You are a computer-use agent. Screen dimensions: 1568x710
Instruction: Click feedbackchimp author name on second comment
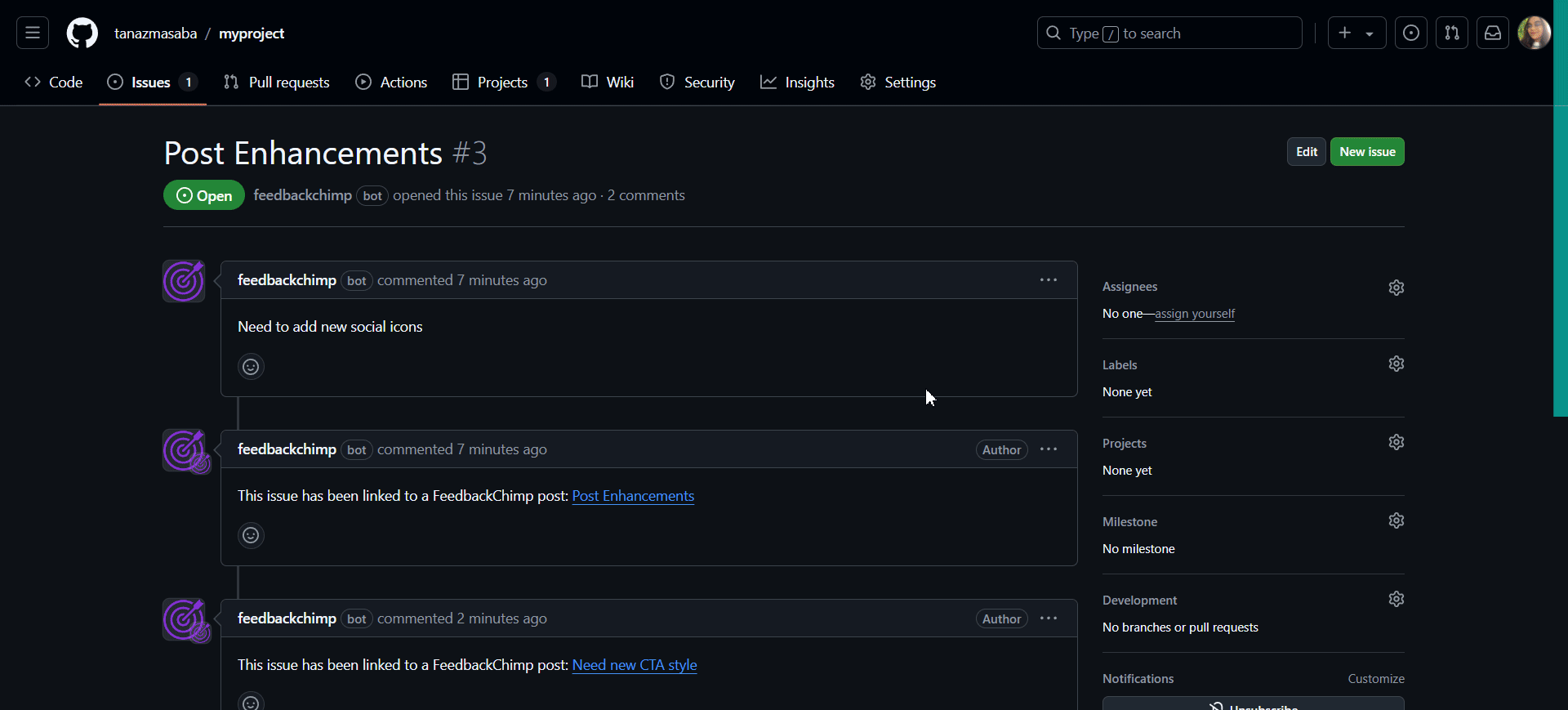click(x=287, y=449)
